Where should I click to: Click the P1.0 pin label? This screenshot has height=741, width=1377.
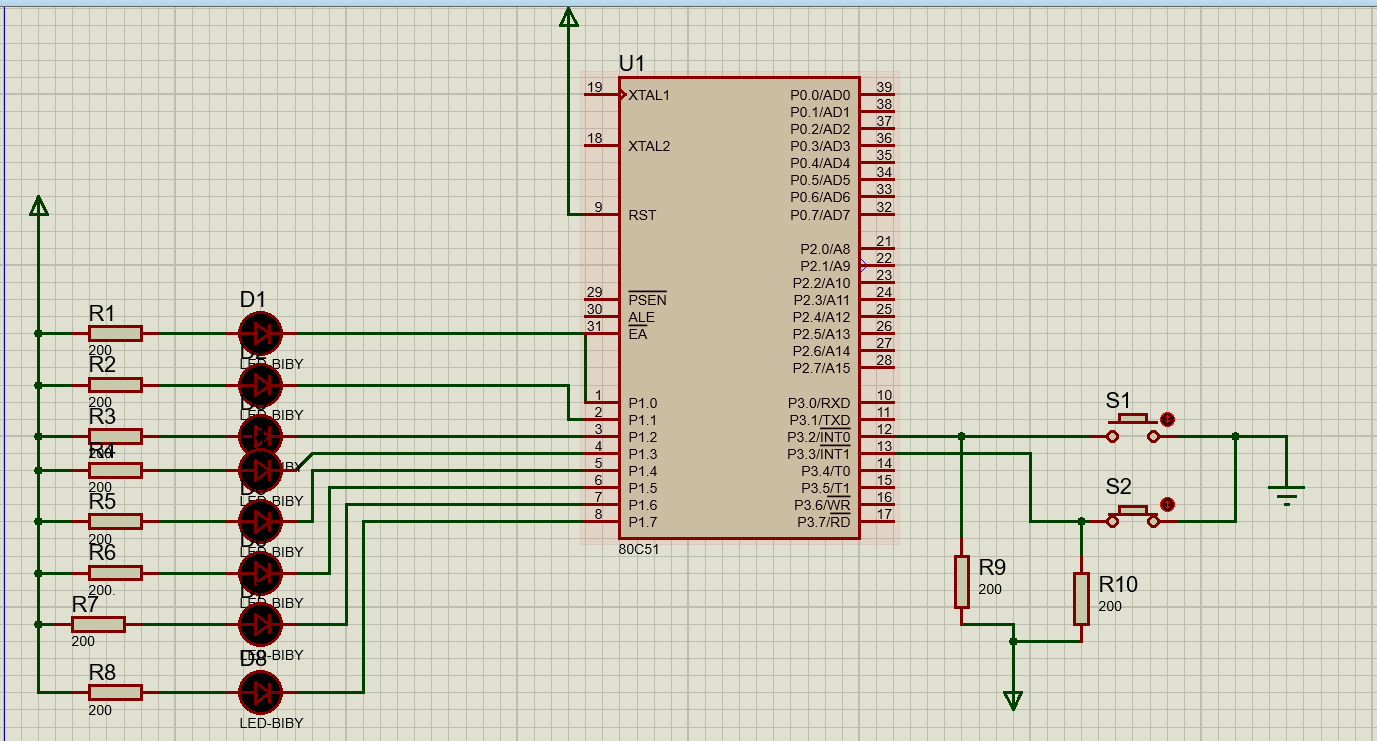[x=643, y=403]
